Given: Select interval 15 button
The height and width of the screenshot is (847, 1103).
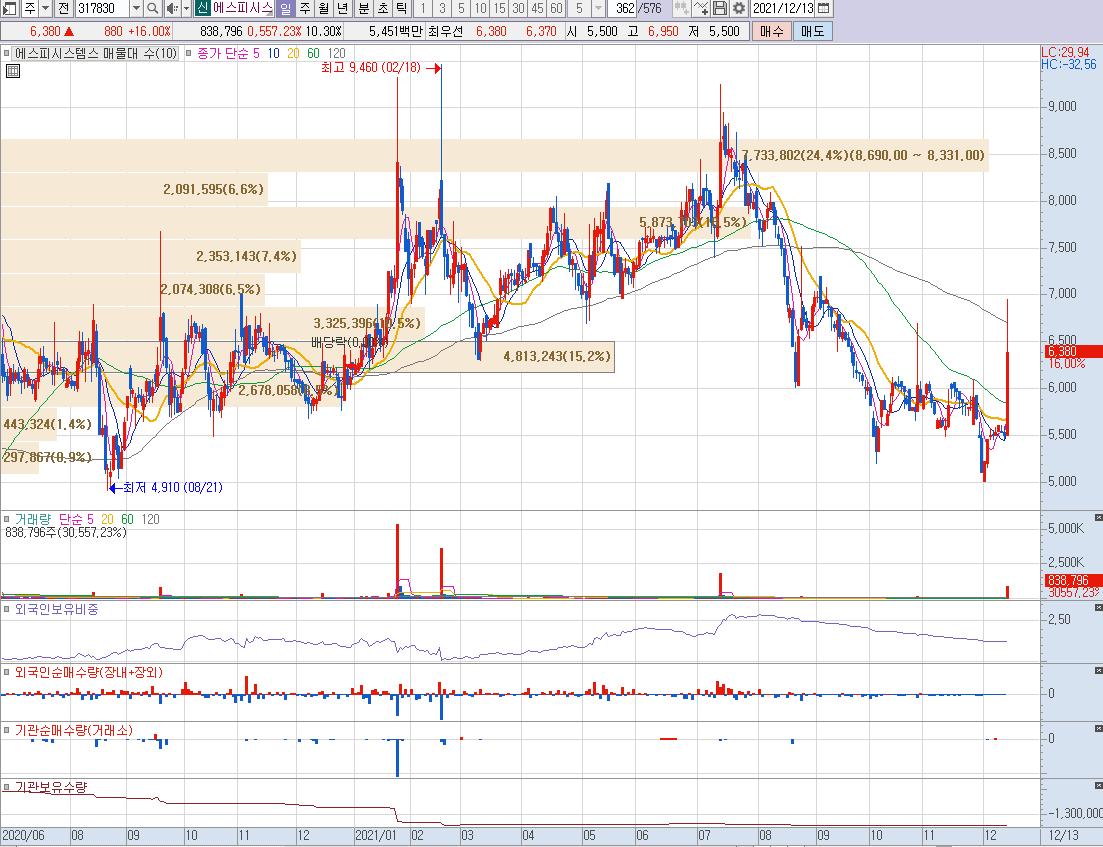Looking at the screenshot, I should tap(499, 8).
